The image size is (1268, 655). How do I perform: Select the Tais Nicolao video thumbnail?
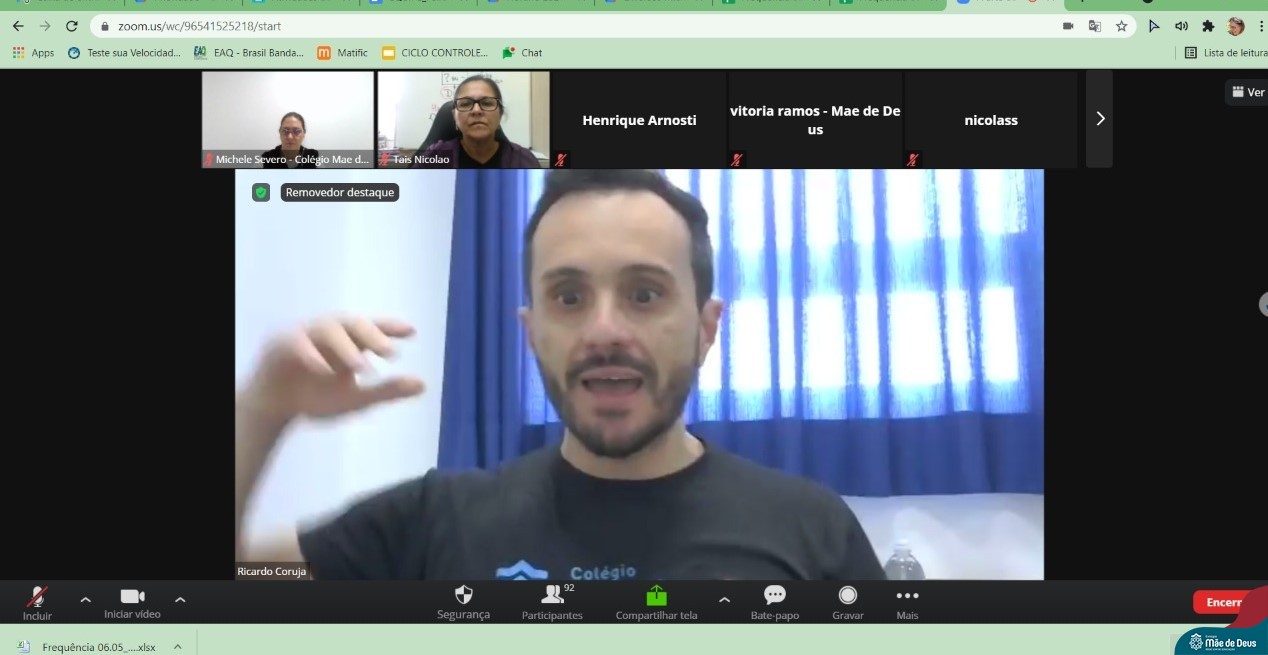(463, 119)
